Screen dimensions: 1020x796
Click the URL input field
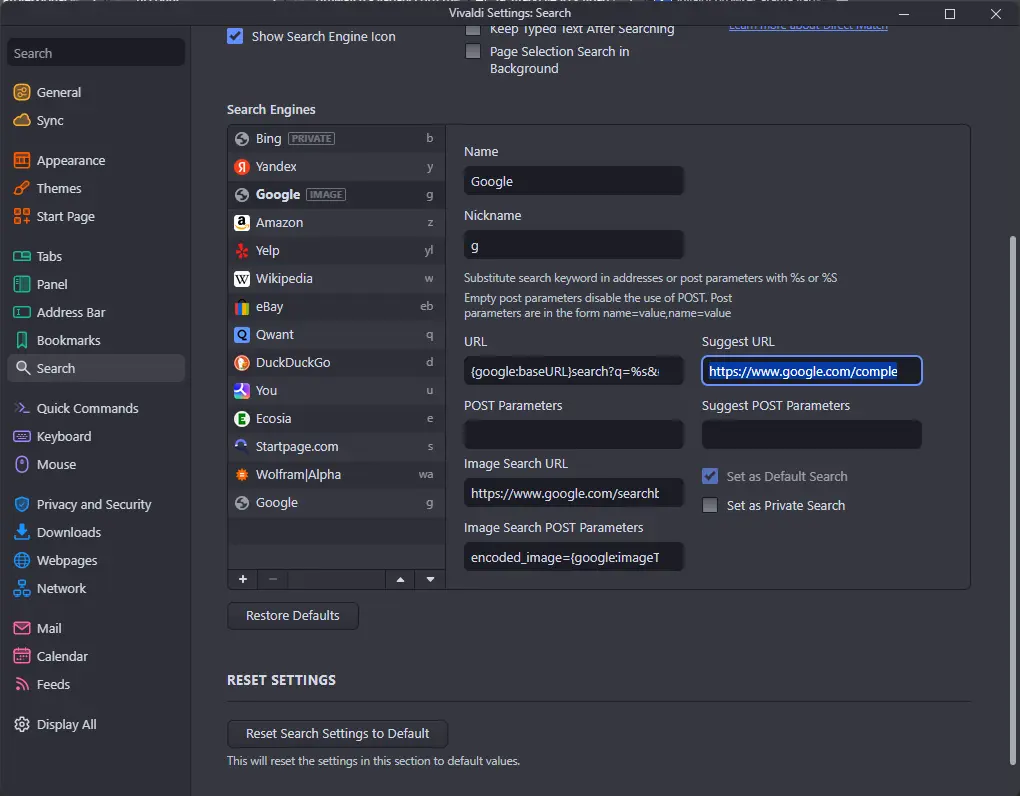(573, 371)
